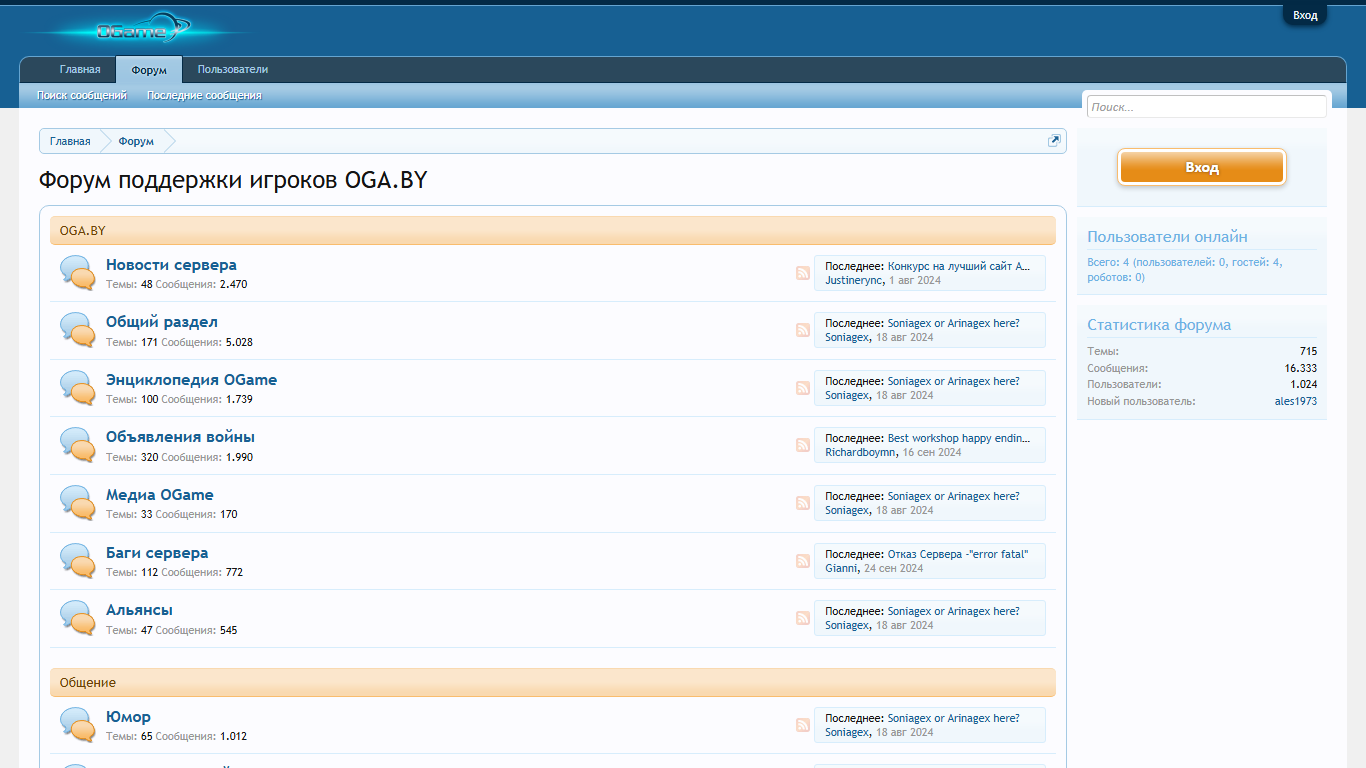Go to Форум in the breadcrumb

[x=136, y=141]
